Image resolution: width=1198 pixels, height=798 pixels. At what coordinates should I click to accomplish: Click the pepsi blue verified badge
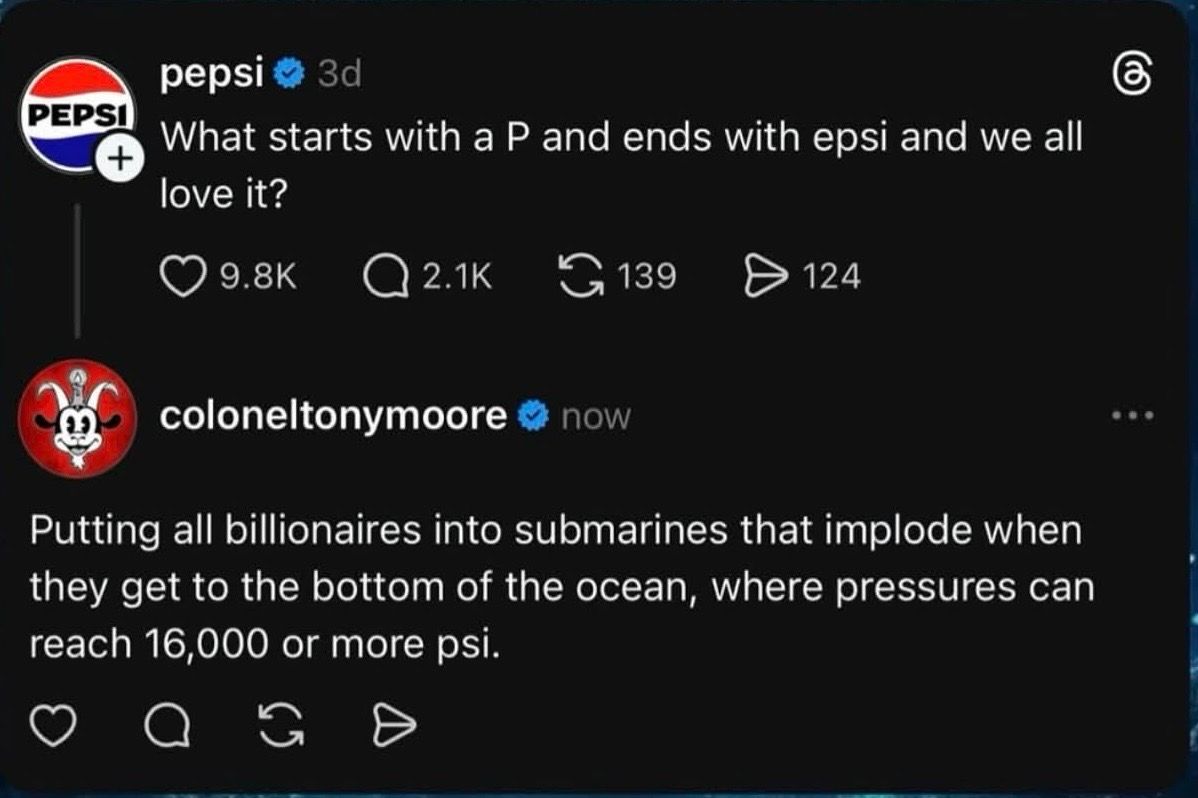pos(290,73)
